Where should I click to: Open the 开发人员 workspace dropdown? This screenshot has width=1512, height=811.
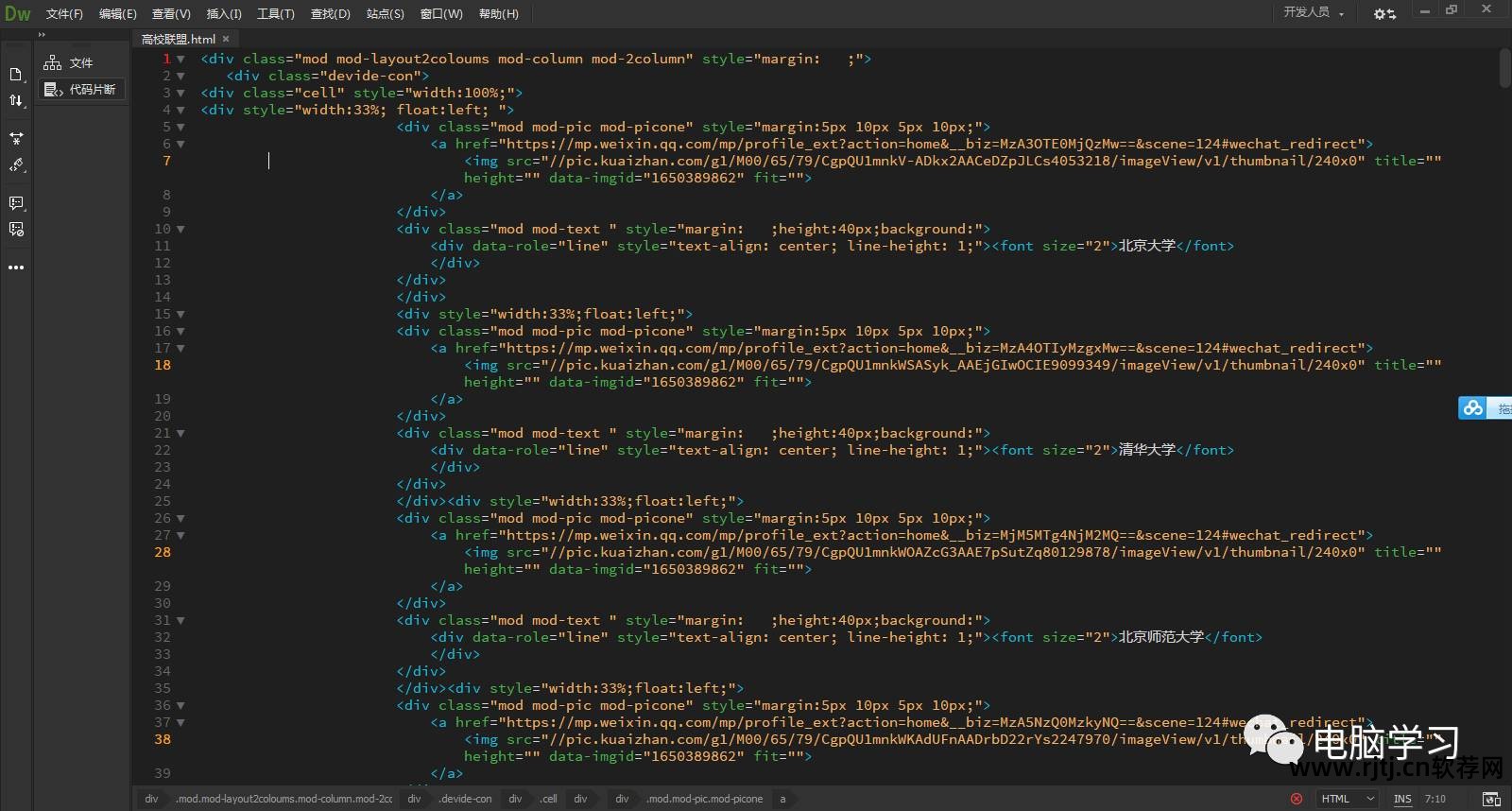1314,12
